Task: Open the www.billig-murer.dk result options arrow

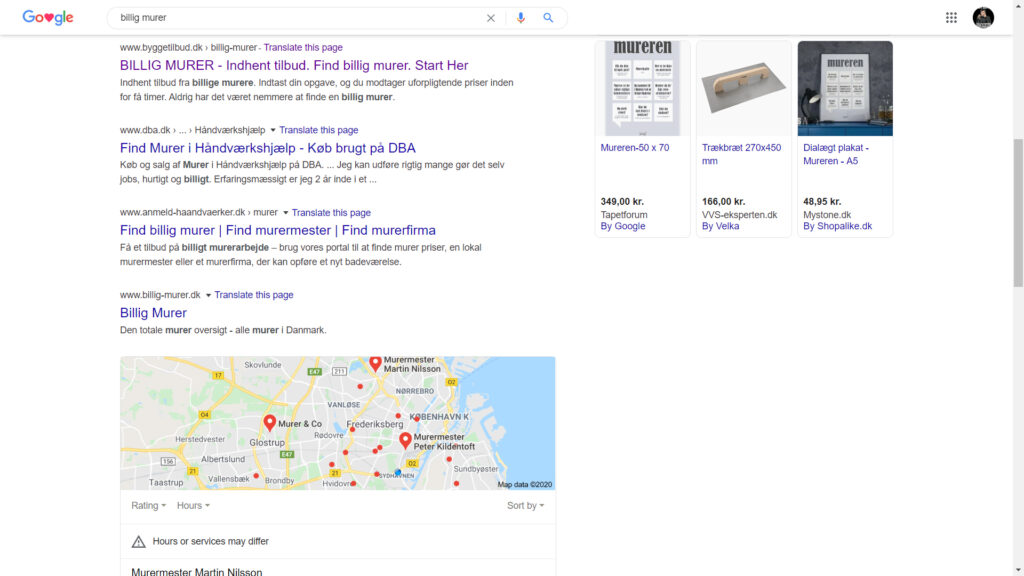Action: pos(208,295)
